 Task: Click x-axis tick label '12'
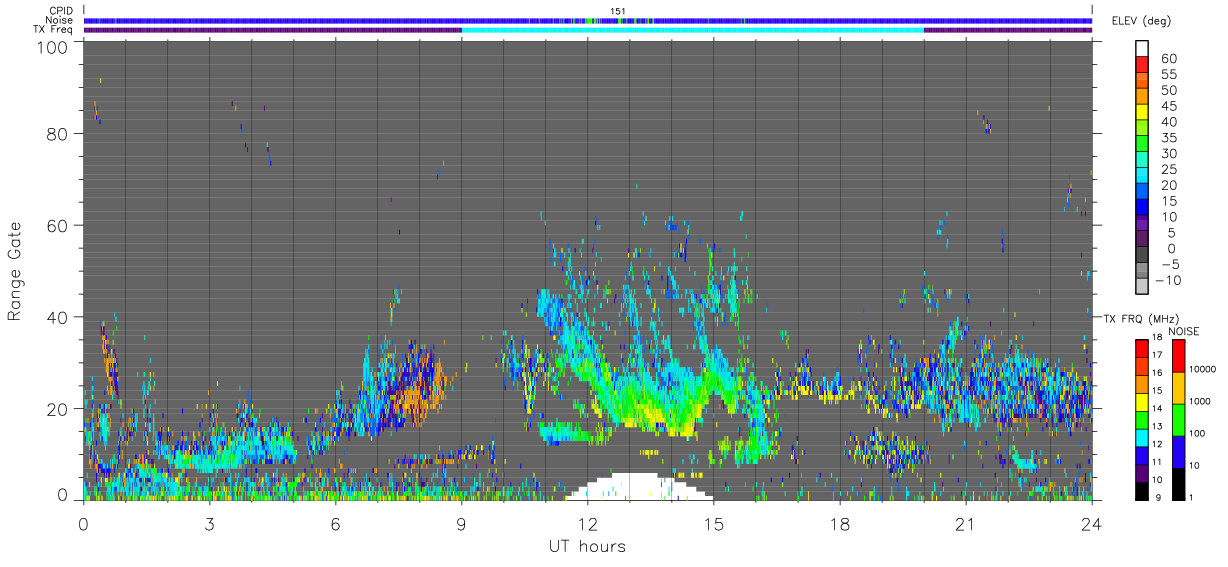(x=587, y=522)
